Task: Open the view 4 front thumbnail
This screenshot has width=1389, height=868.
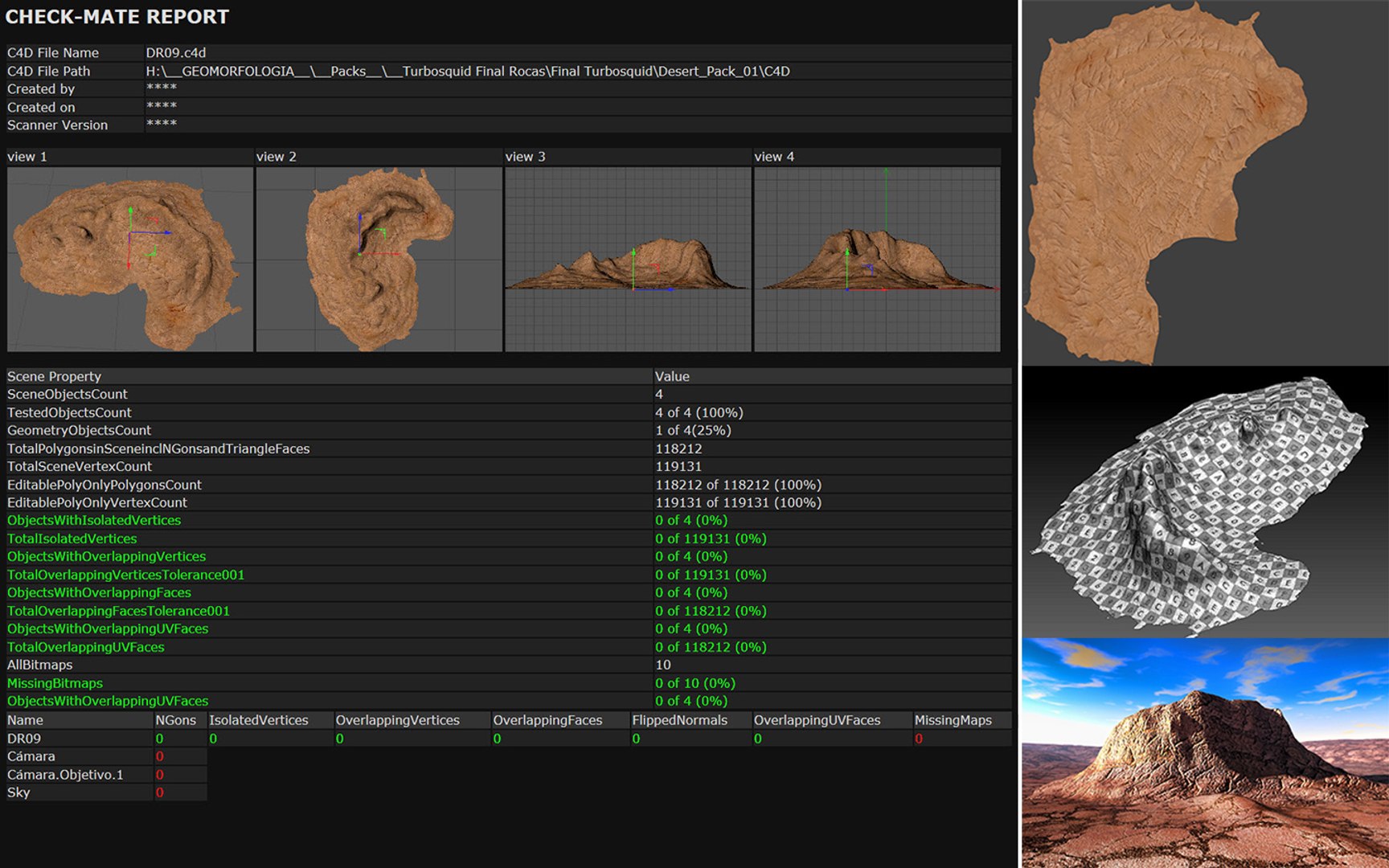Action: 877,260
